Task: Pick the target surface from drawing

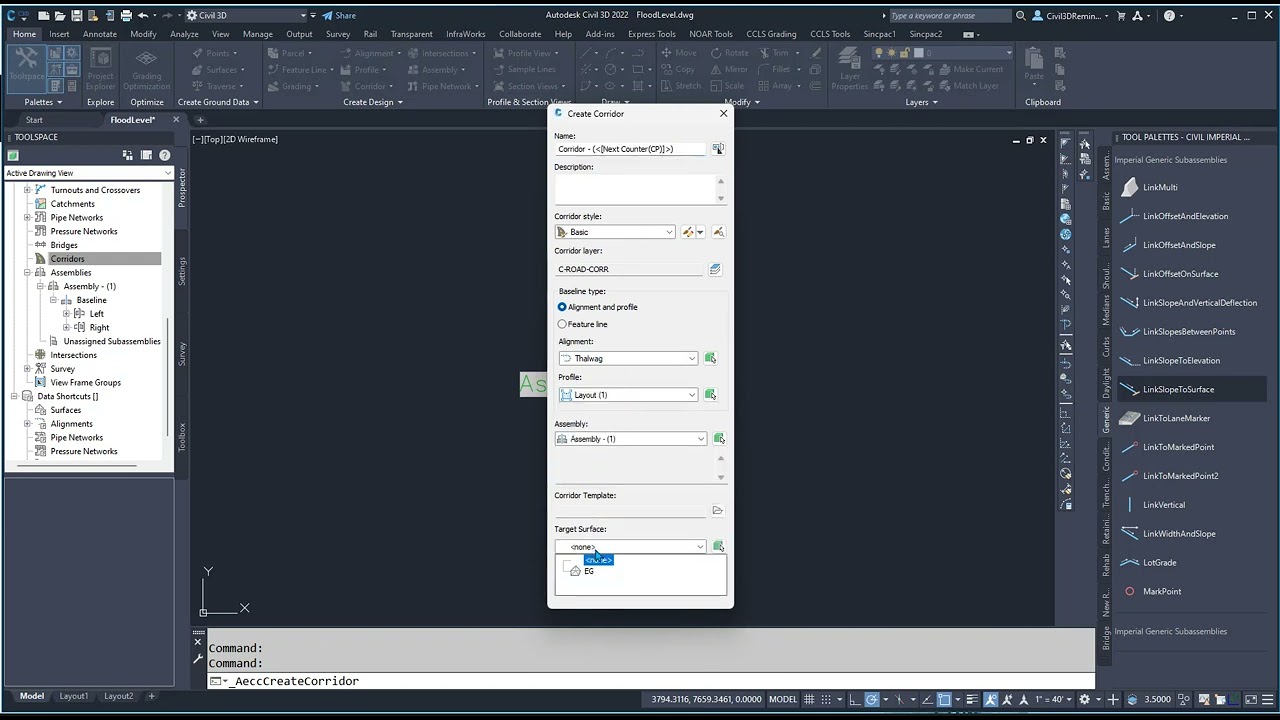Action: point(718,547)
